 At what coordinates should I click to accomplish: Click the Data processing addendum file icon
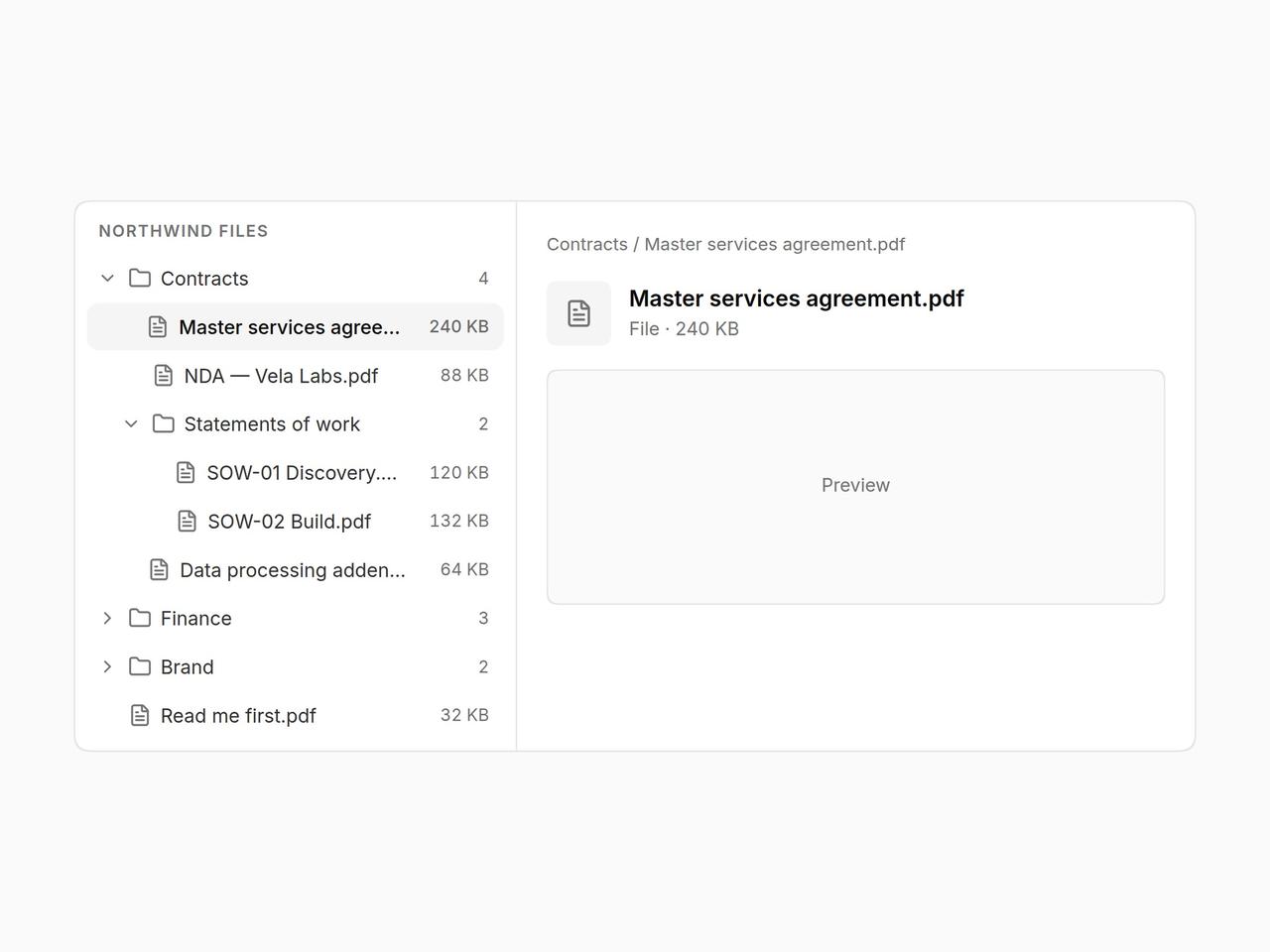click(x=159, y=570)
